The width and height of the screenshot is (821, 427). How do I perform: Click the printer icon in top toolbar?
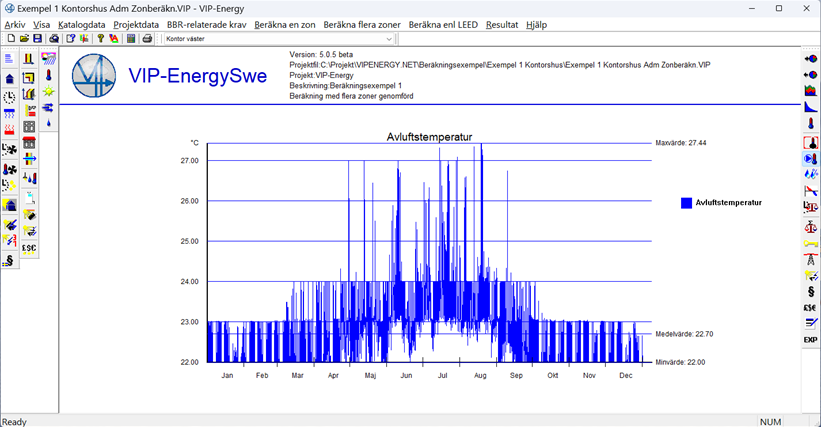click(147, 39)
